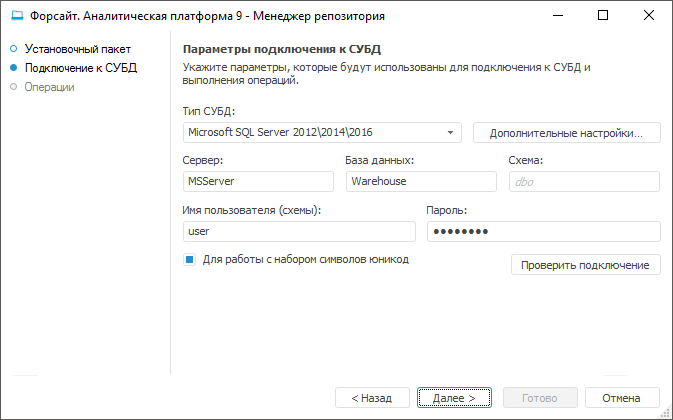Click the 'База данных' input field
The height and width of the screenshot is (420, 673).
click(421, 181)
